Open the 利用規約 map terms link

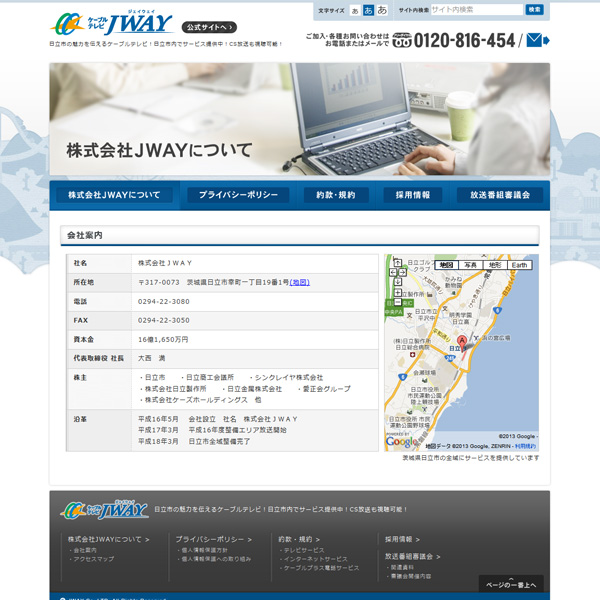coord(525,446)
